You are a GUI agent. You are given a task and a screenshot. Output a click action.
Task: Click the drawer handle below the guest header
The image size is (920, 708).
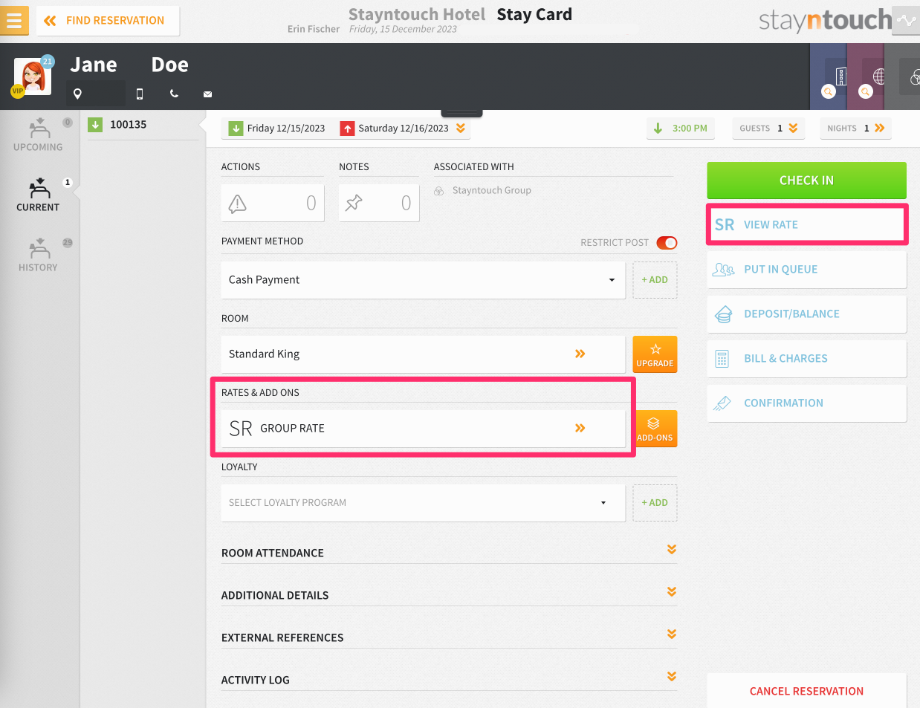(x=462, y=113)
